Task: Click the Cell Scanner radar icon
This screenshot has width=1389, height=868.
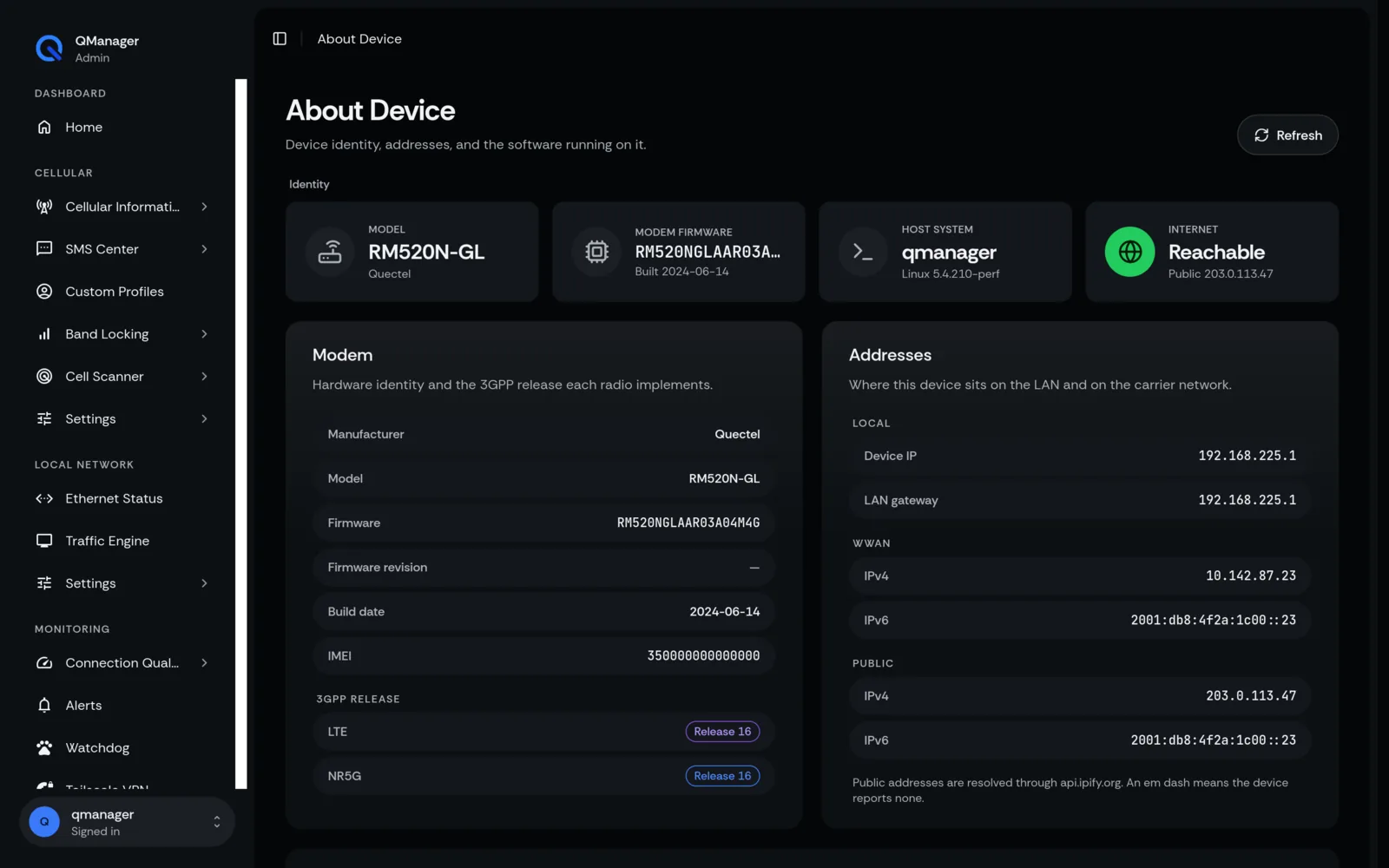Action: 44,377
